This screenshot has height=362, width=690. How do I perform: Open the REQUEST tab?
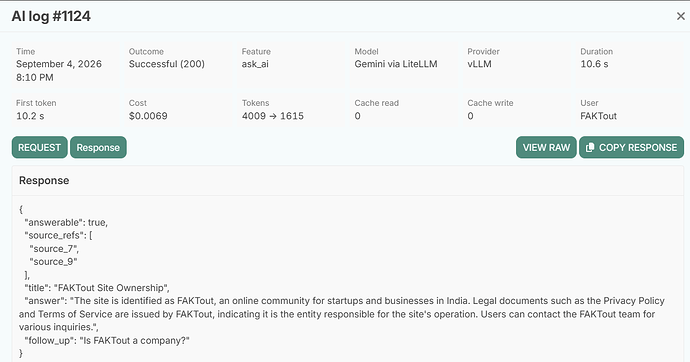pos(40,147)
